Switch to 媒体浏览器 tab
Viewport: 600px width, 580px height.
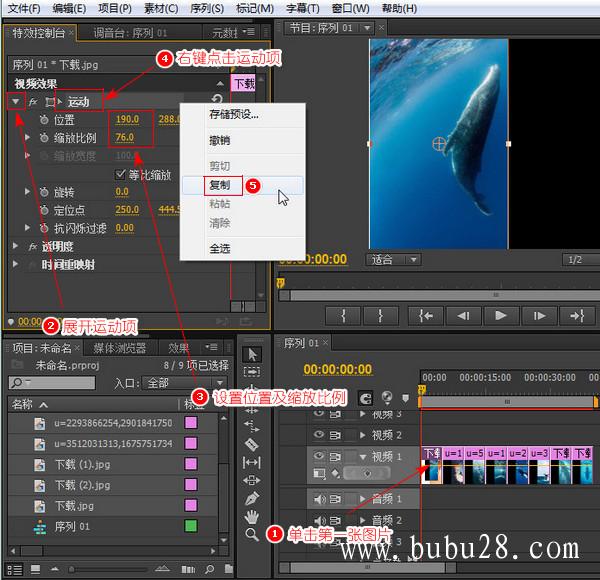point(120,348)
